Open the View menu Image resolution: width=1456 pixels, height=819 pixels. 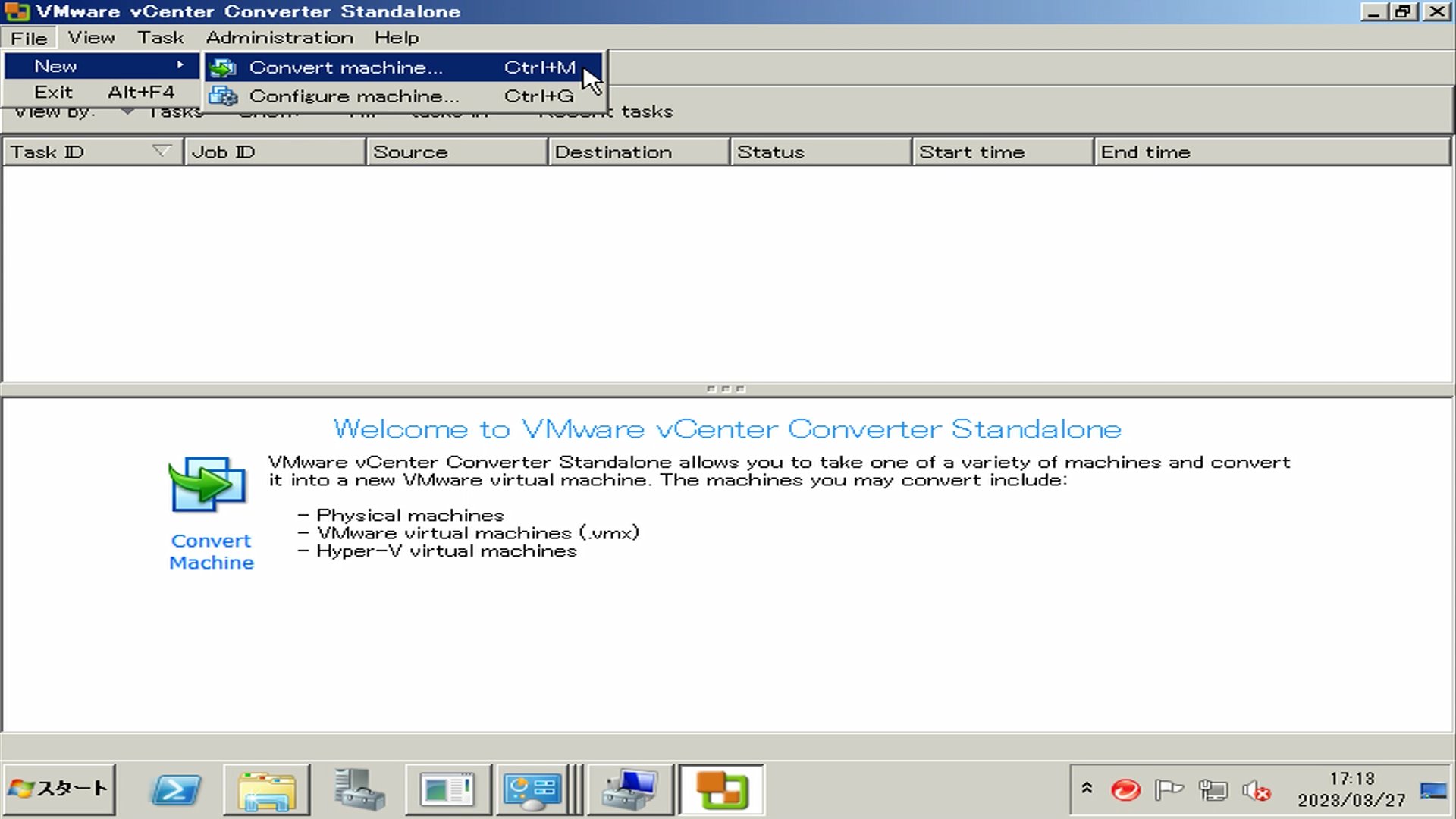point(91,38)
